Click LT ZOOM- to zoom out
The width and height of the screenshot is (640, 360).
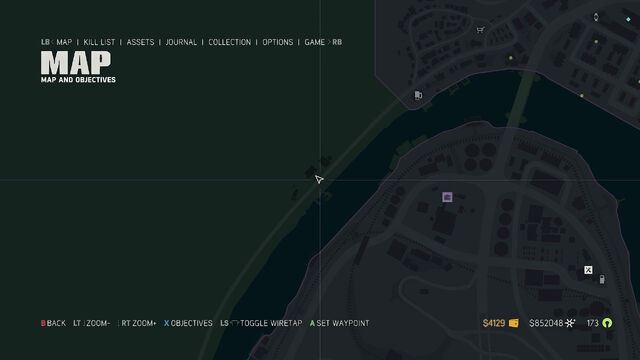(x=91, y=323)
